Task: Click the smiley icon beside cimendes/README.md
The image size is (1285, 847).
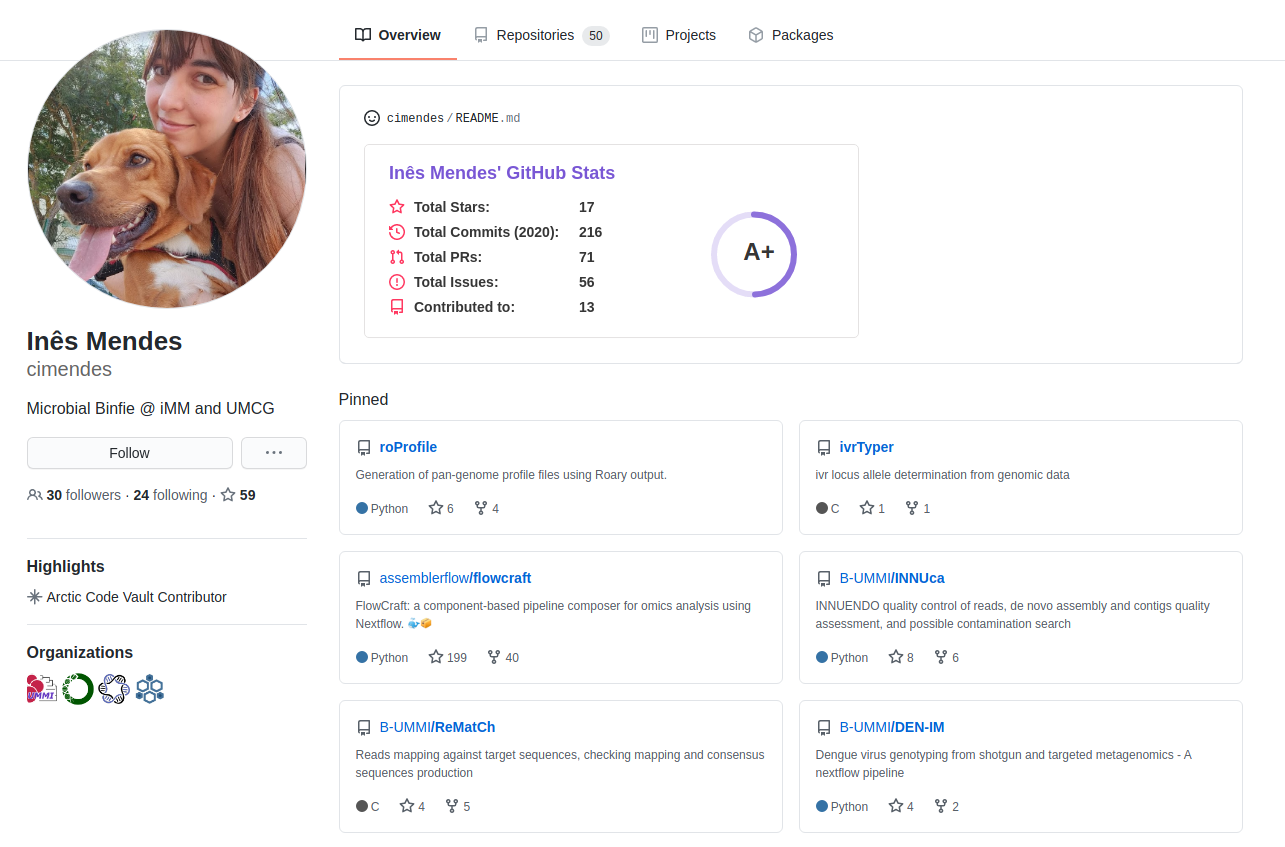Action: coord(372,118)
